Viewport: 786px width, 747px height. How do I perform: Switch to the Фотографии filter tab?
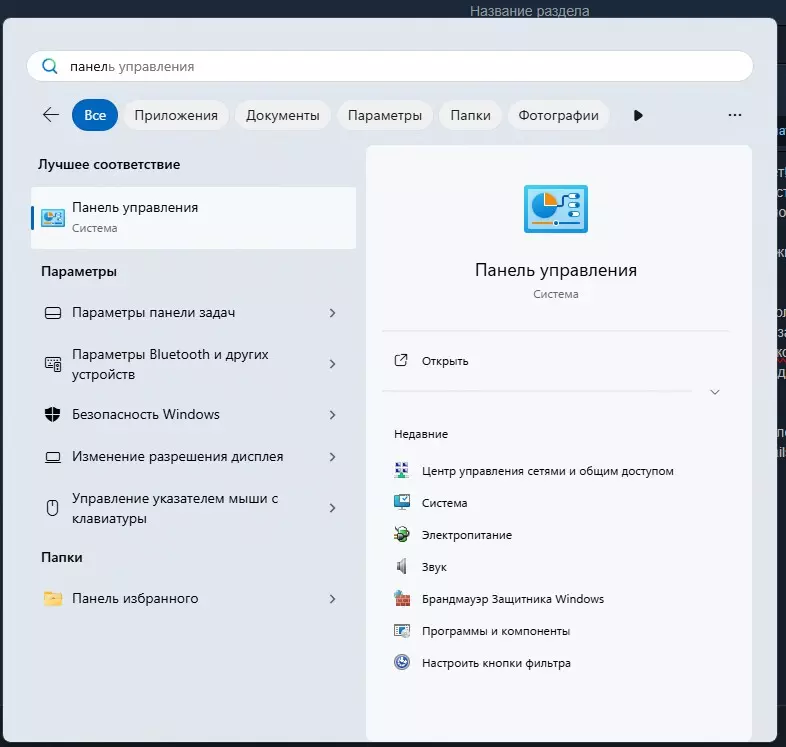[558, 115]
